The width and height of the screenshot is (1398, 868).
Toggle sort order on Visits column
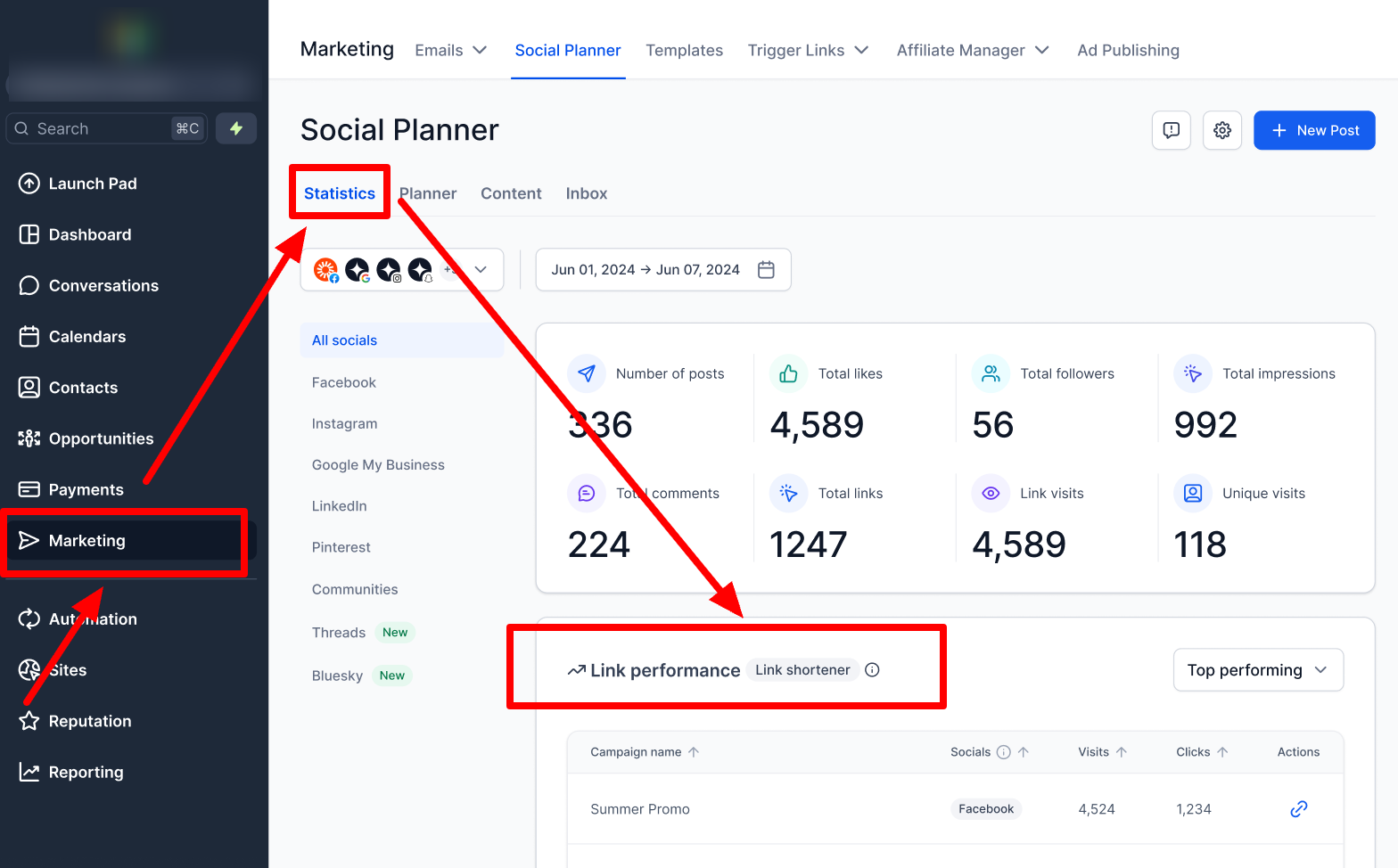(1122, 752)
